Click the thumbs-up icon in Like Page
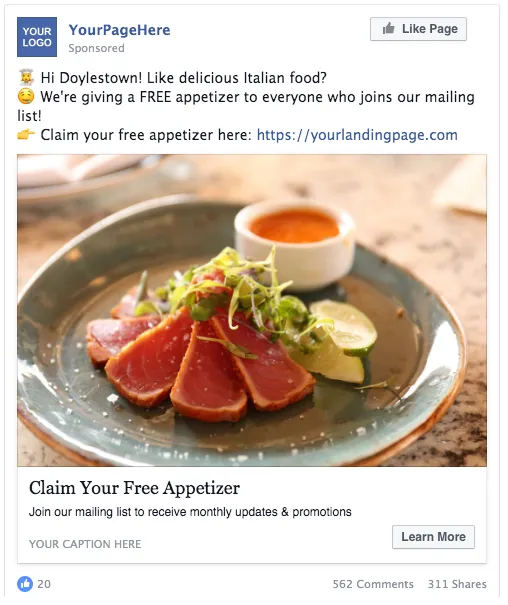The width and height of the screenshot is (508, 605). [388, 29]
